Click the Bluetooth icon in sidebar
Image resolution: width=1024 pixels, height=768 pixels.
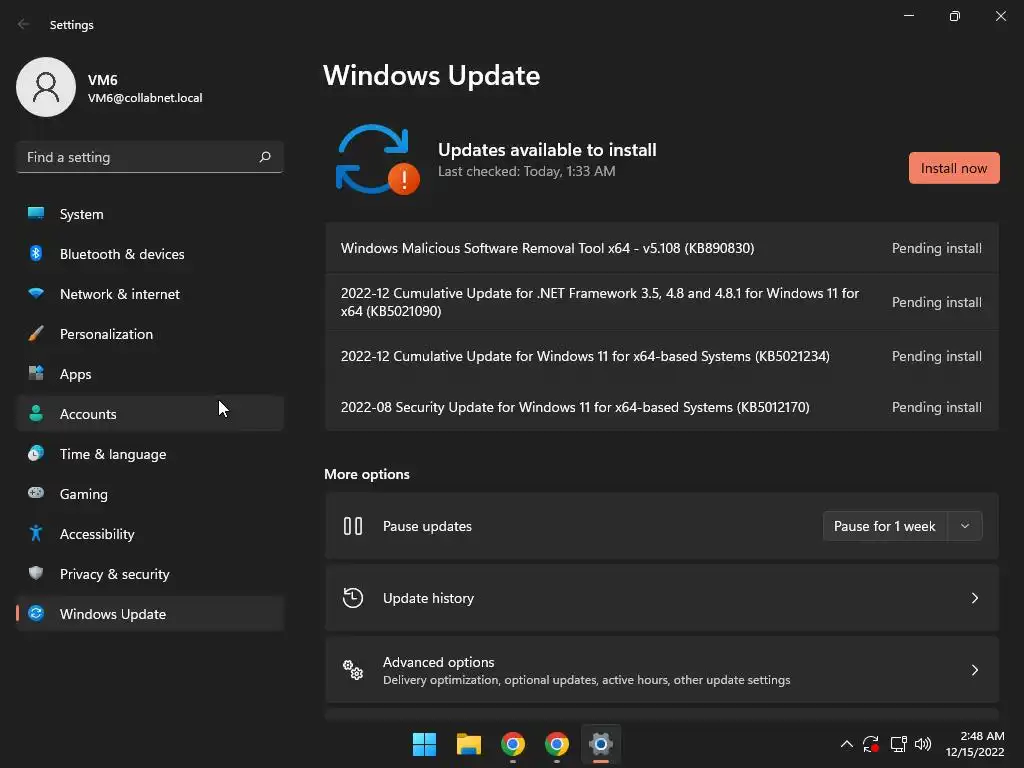point(36,253)
